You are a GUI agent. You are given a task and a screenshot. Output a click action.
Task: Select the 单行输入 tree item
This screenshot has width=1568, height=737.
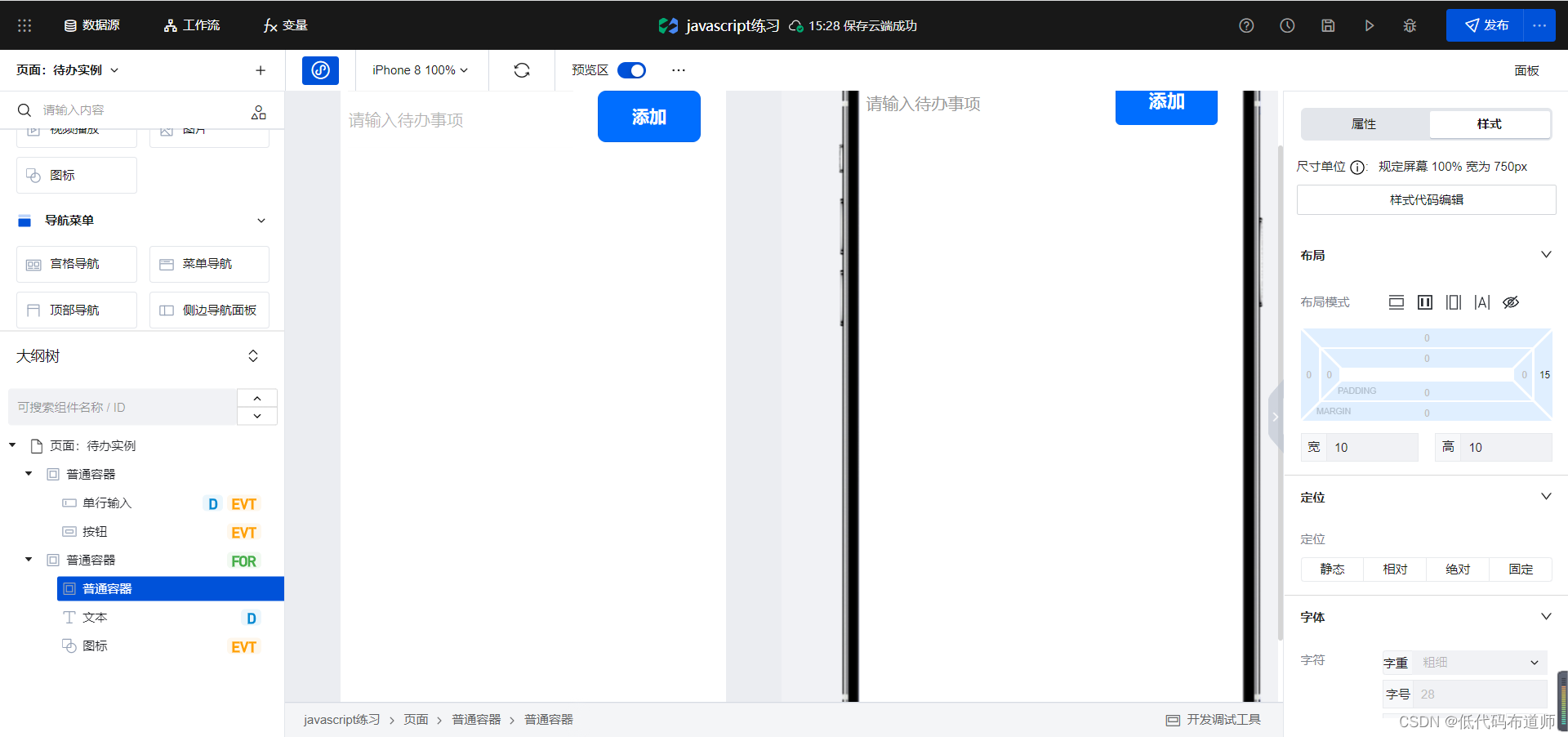107,503
